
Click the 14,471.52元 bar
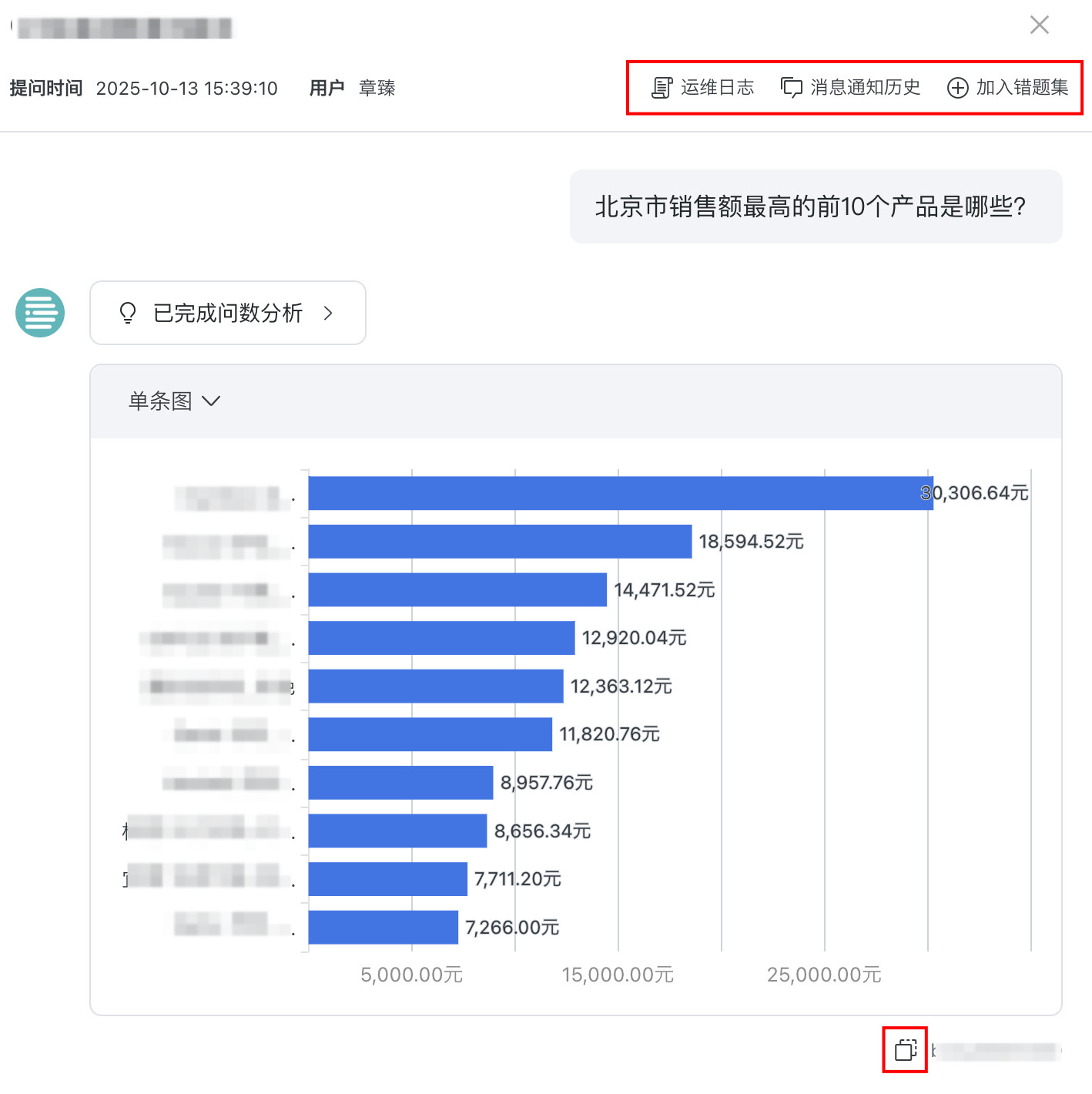[457, 590]
